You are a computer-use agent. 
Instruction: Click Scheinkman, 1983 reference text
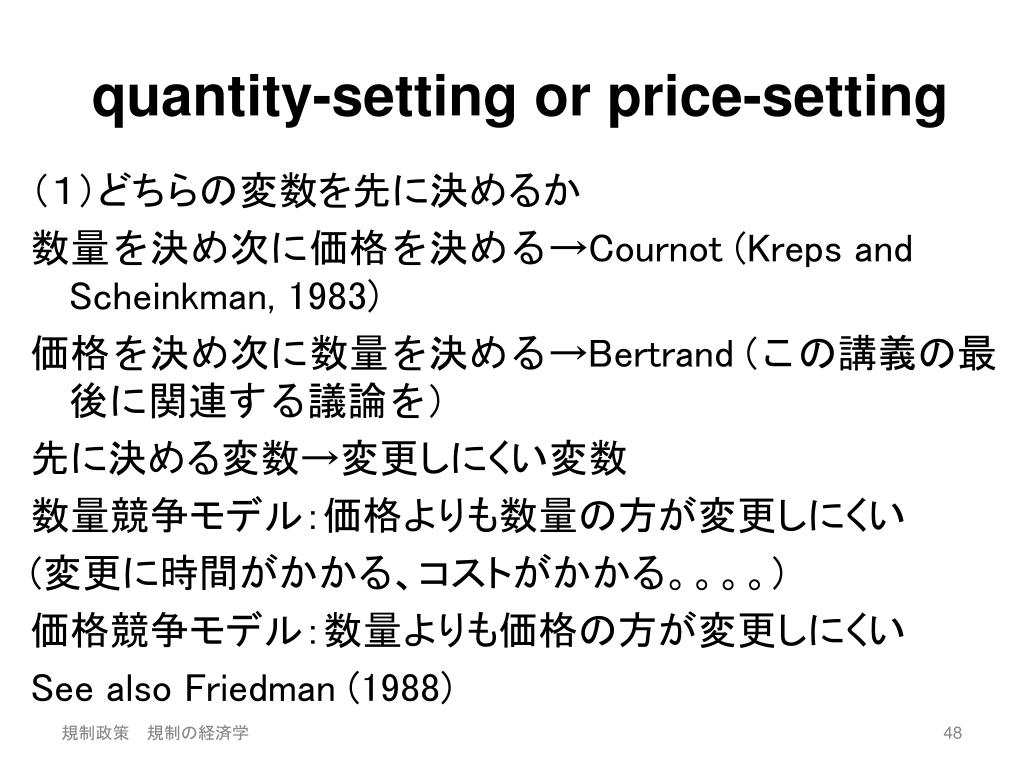pos(224,297)
